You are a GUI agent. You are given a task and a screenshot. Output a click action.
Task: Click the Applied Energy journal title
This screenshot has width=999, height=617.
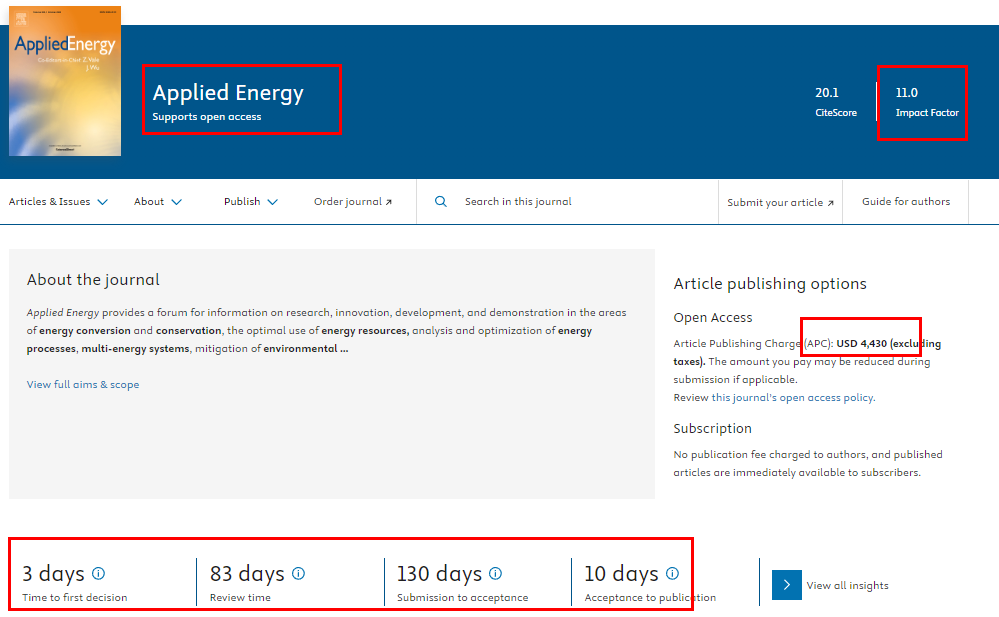tap(228, 93)
